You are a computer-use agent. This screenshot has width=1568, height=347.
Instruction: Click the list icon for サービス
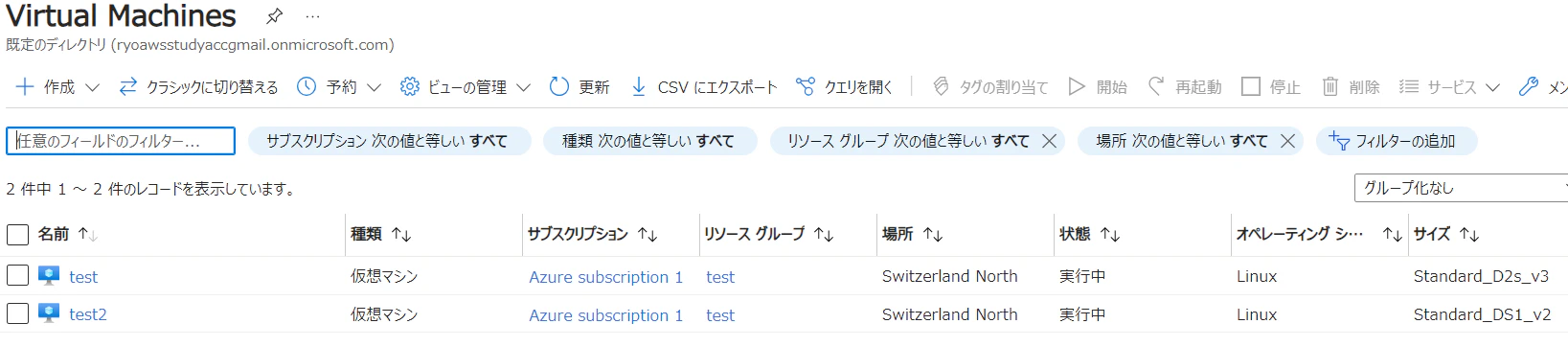click(1408, 86)
